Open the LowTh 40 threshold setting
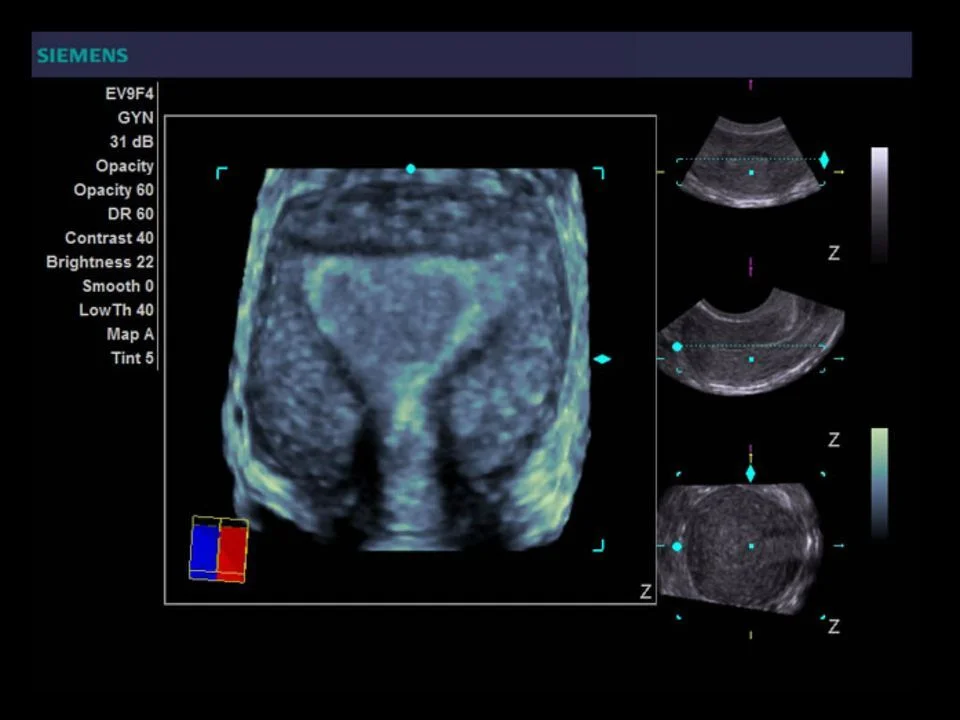This screenshot has width=960, height=720. [x=116, y=310]
